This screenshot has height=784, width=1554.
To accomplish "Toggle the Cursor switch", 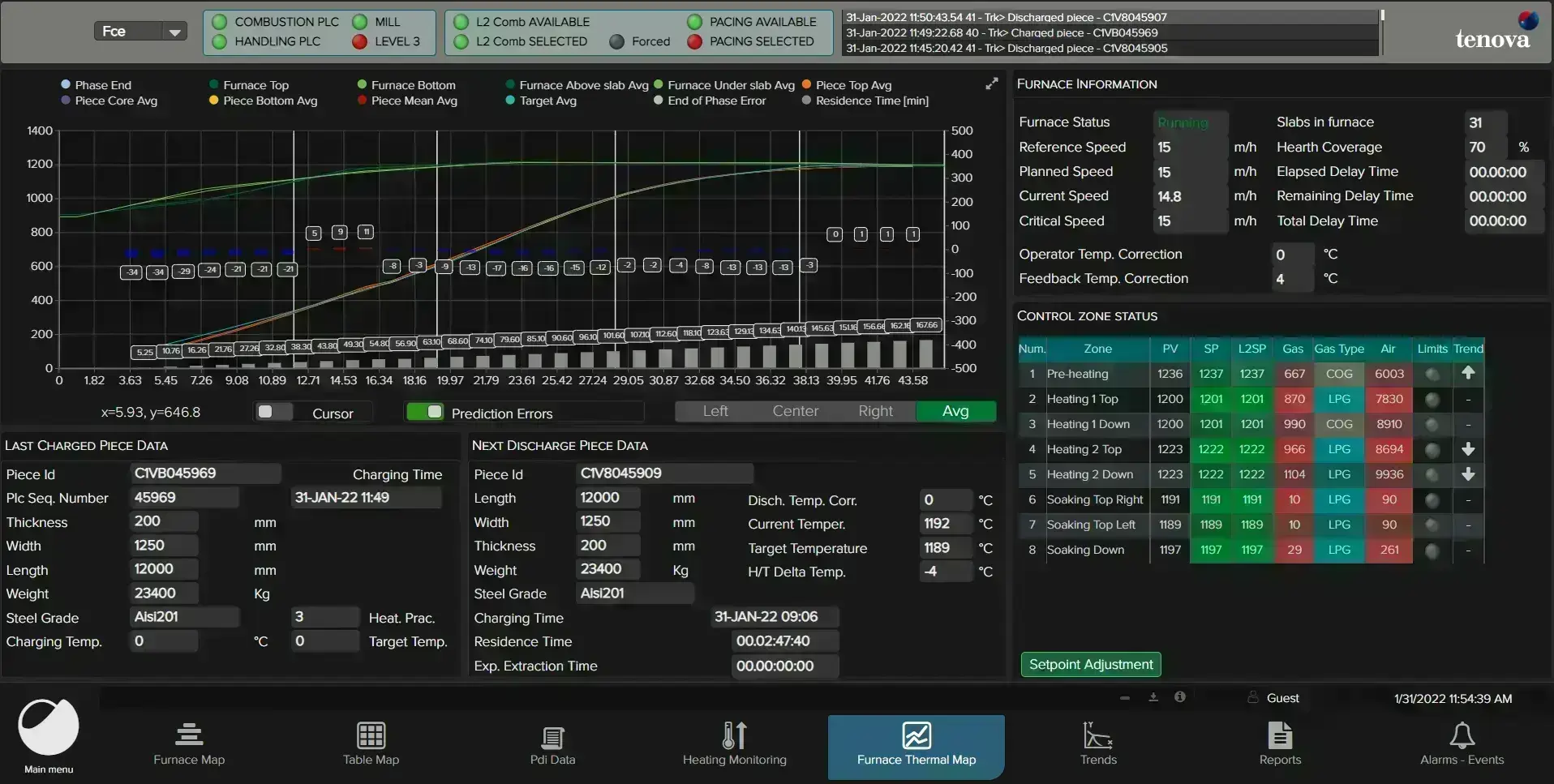I will pos(273,412).
